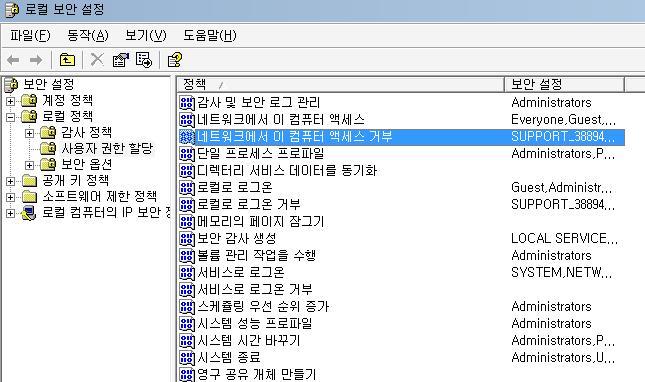Sort by the 정책 column header
The image size is (645, 382).
tap(341, 84)
